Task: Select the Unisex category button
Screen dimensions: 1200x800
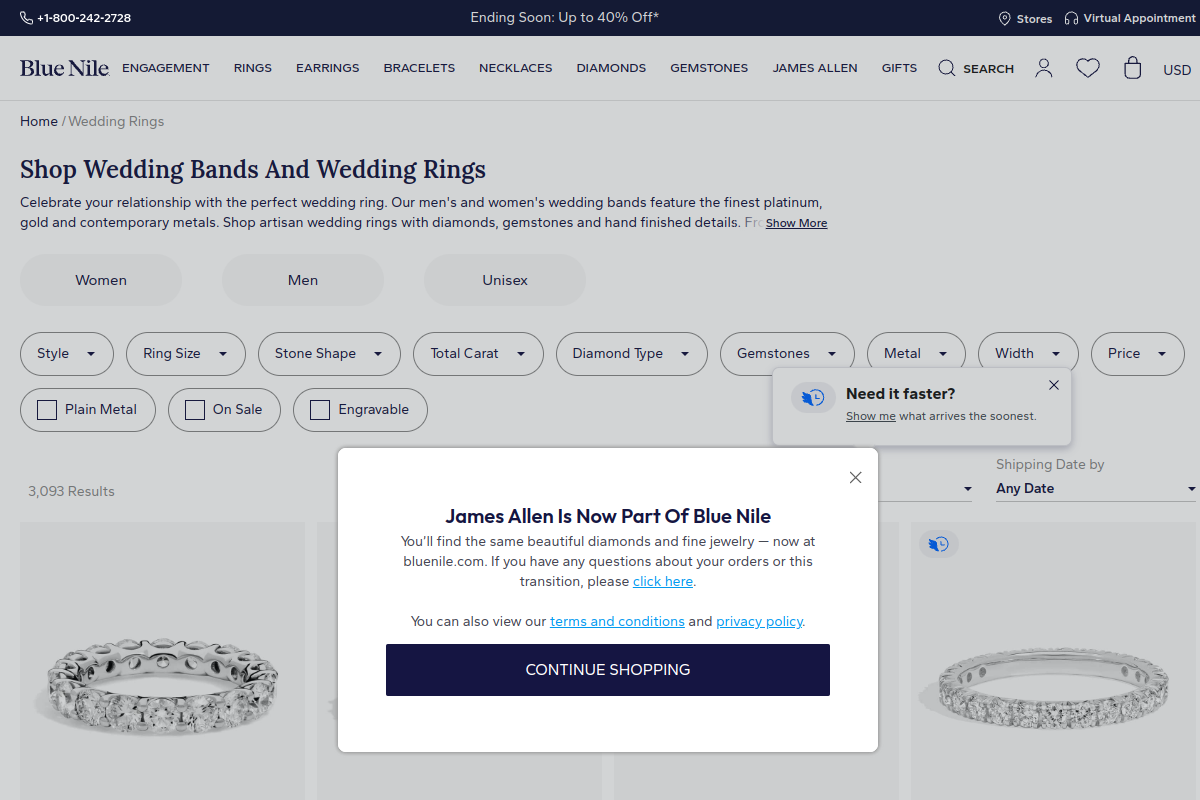Action: (505, 280)
